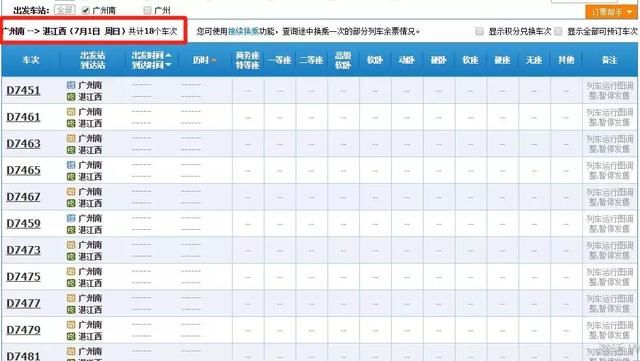The height and width of the screenshot is (361, 640).
Task: Click the origin station icon for D7461
Action: point(71,111)
